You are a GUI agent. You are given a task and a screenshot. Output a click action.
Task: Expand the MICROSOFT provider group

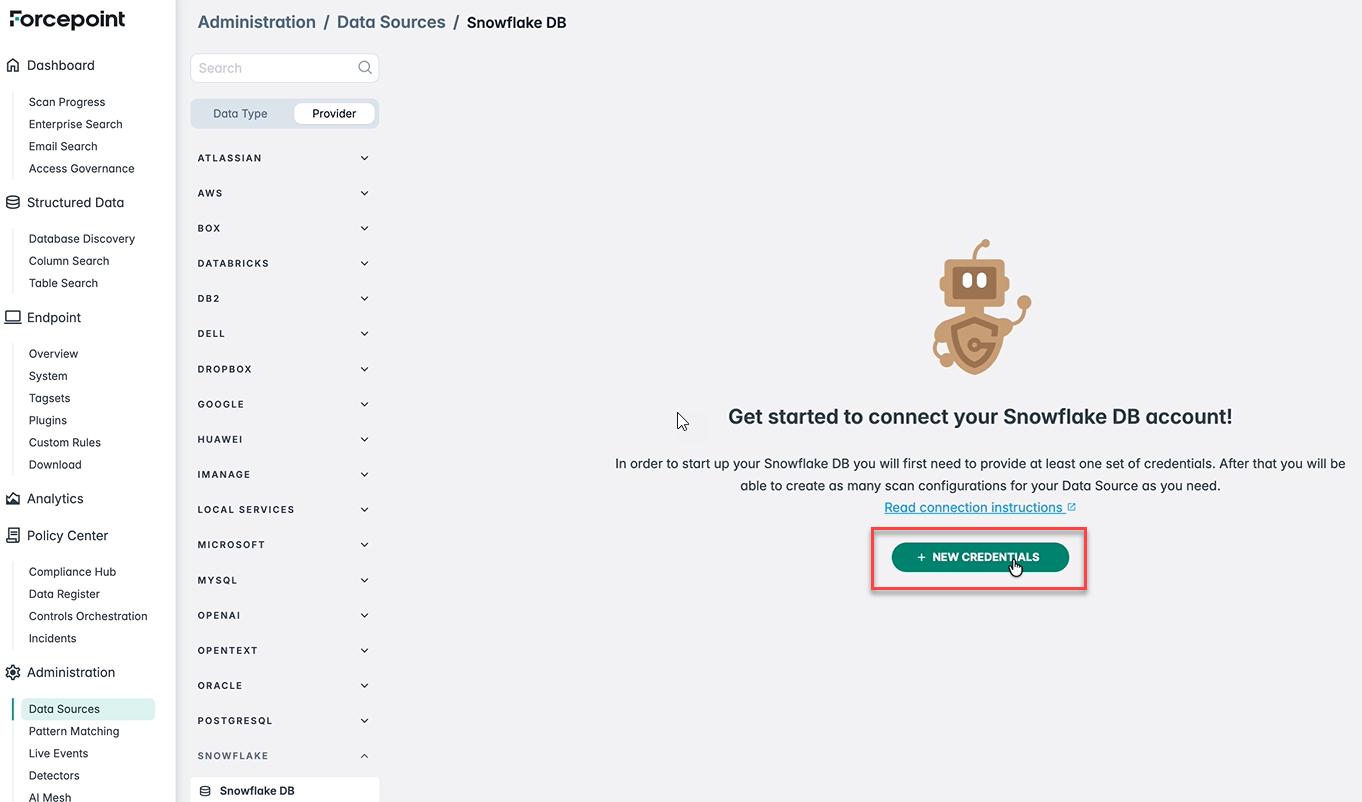(364, 545)
